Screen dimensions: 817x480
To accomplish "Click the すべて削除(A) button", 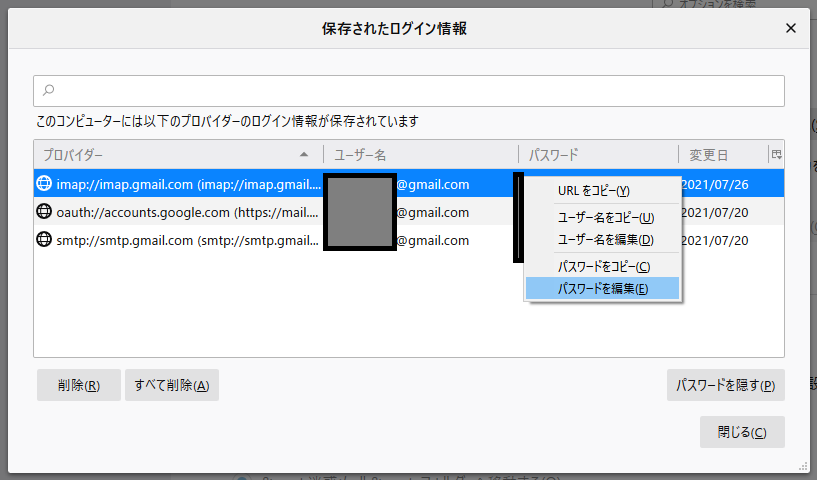I will click(x=172, y=385).
